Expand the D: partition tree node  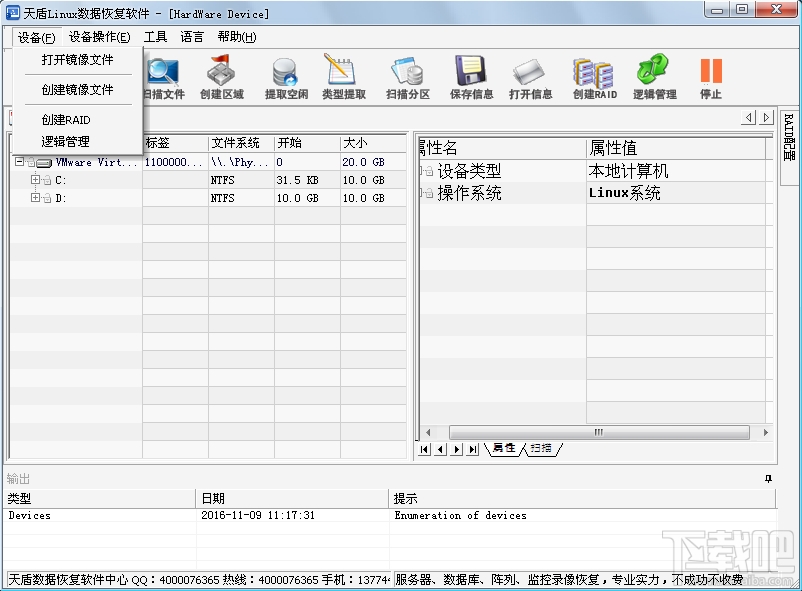click(x=35, y=198)
